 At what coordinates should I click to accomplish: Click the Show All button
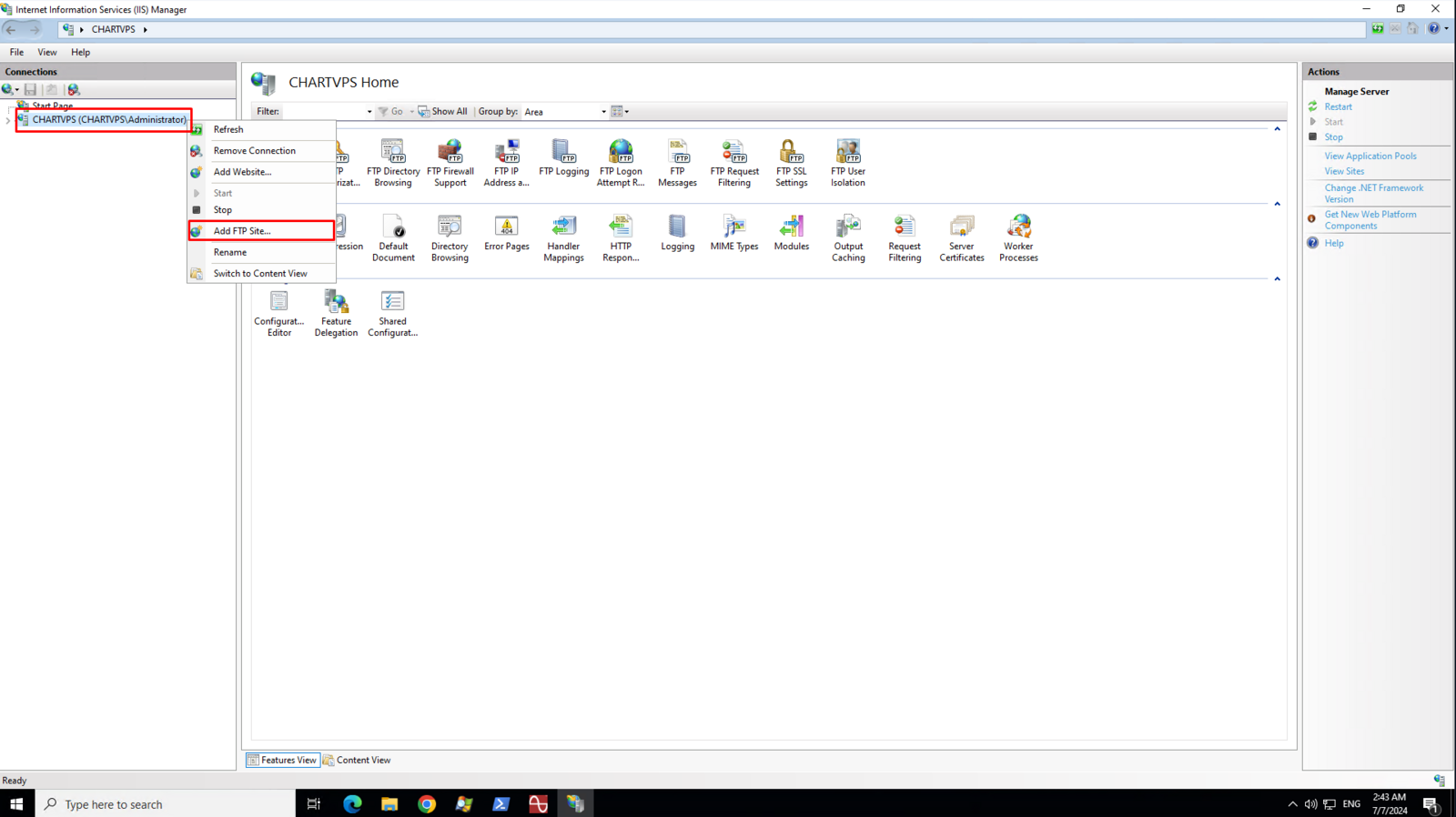point(443,112)
